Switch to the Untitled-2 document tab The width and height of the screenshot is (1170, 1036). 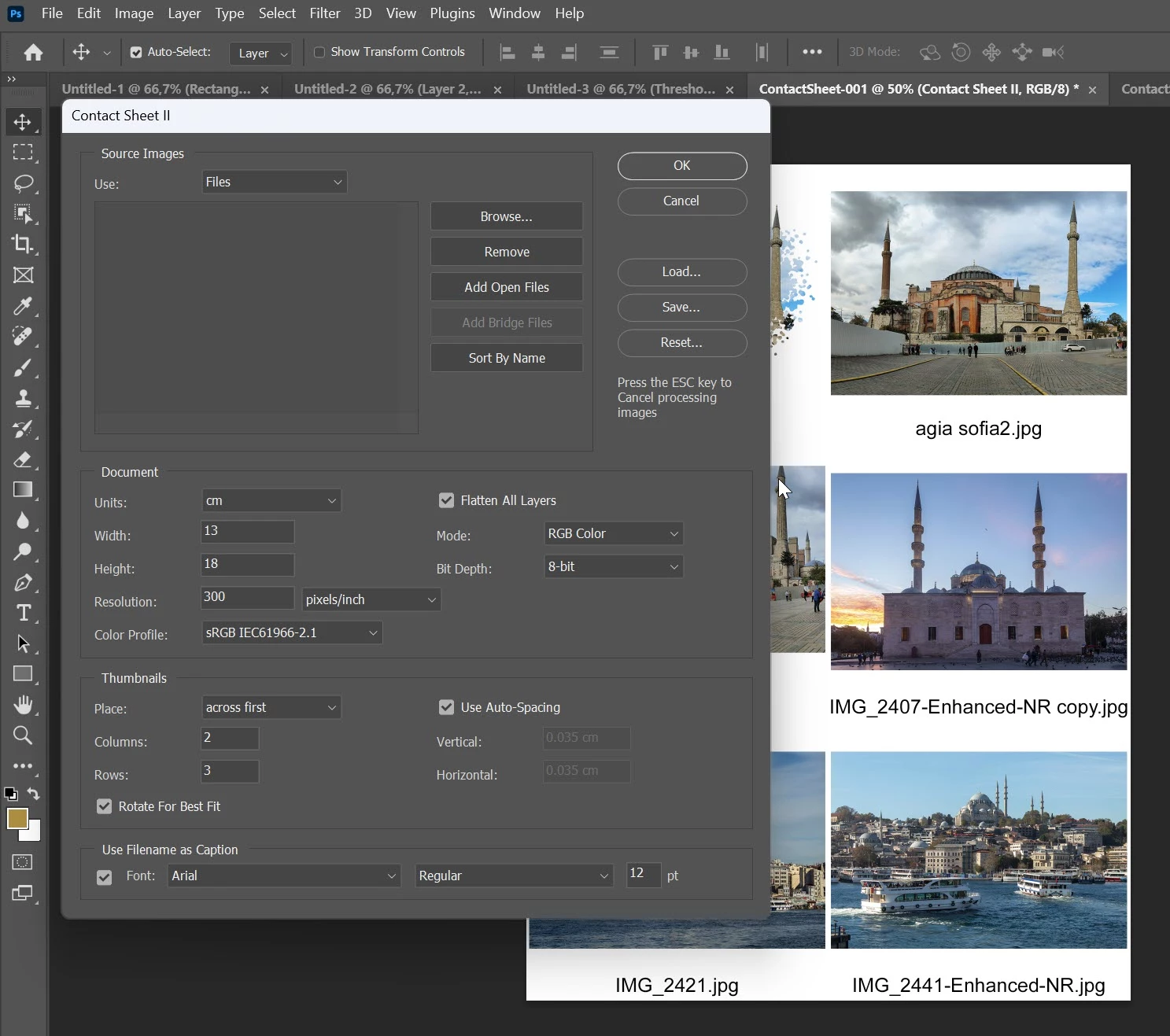pyautogui.click(x=387, y=90)
